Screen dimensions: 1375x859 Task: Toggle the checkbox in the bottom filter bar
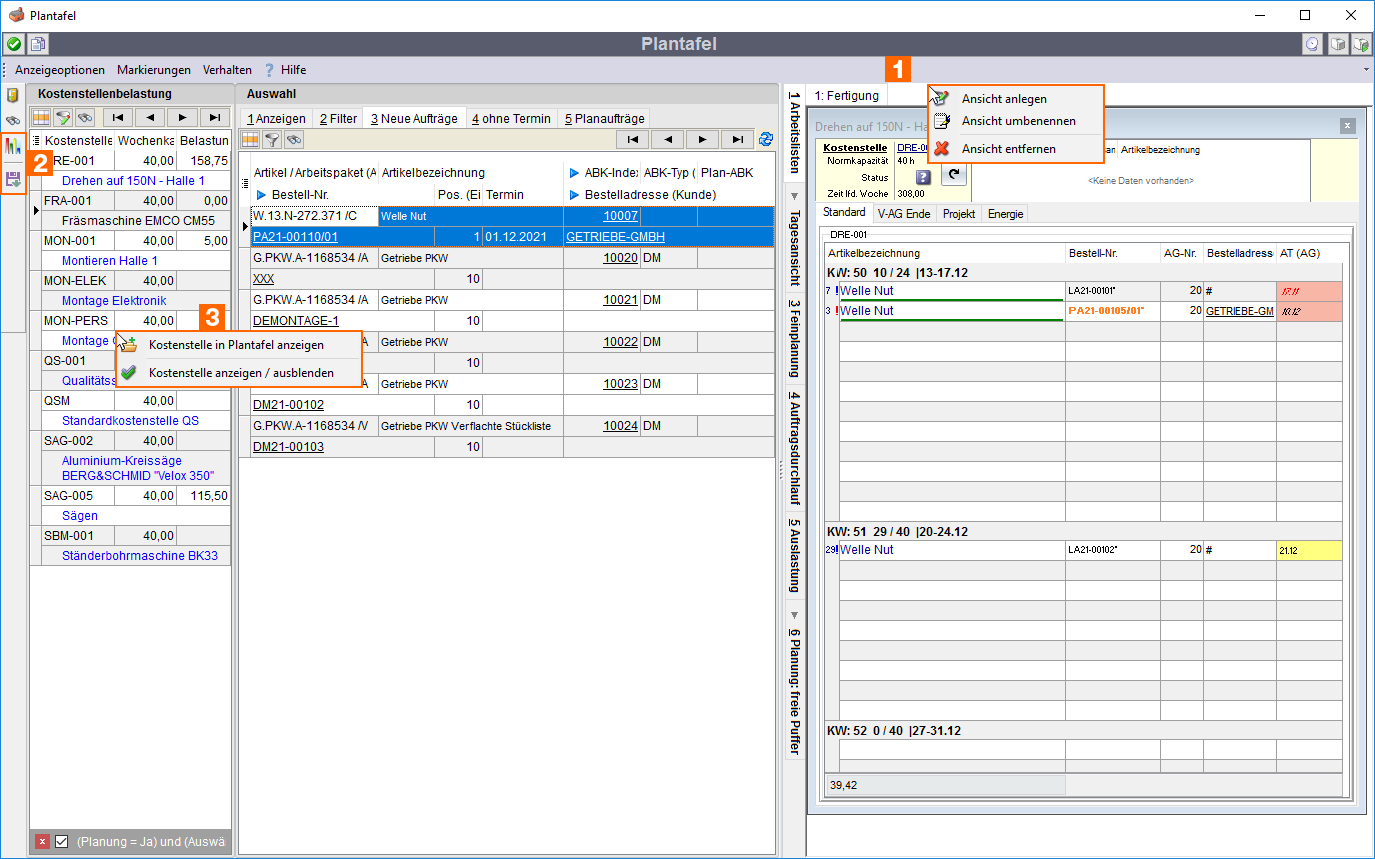[61, 841]
